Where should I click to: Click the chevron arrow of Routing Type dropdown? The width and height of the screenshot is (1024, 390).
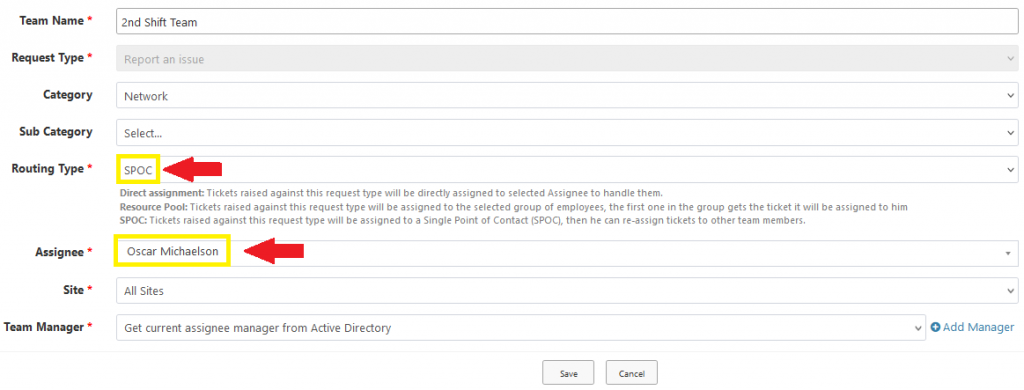point(1011,170)
